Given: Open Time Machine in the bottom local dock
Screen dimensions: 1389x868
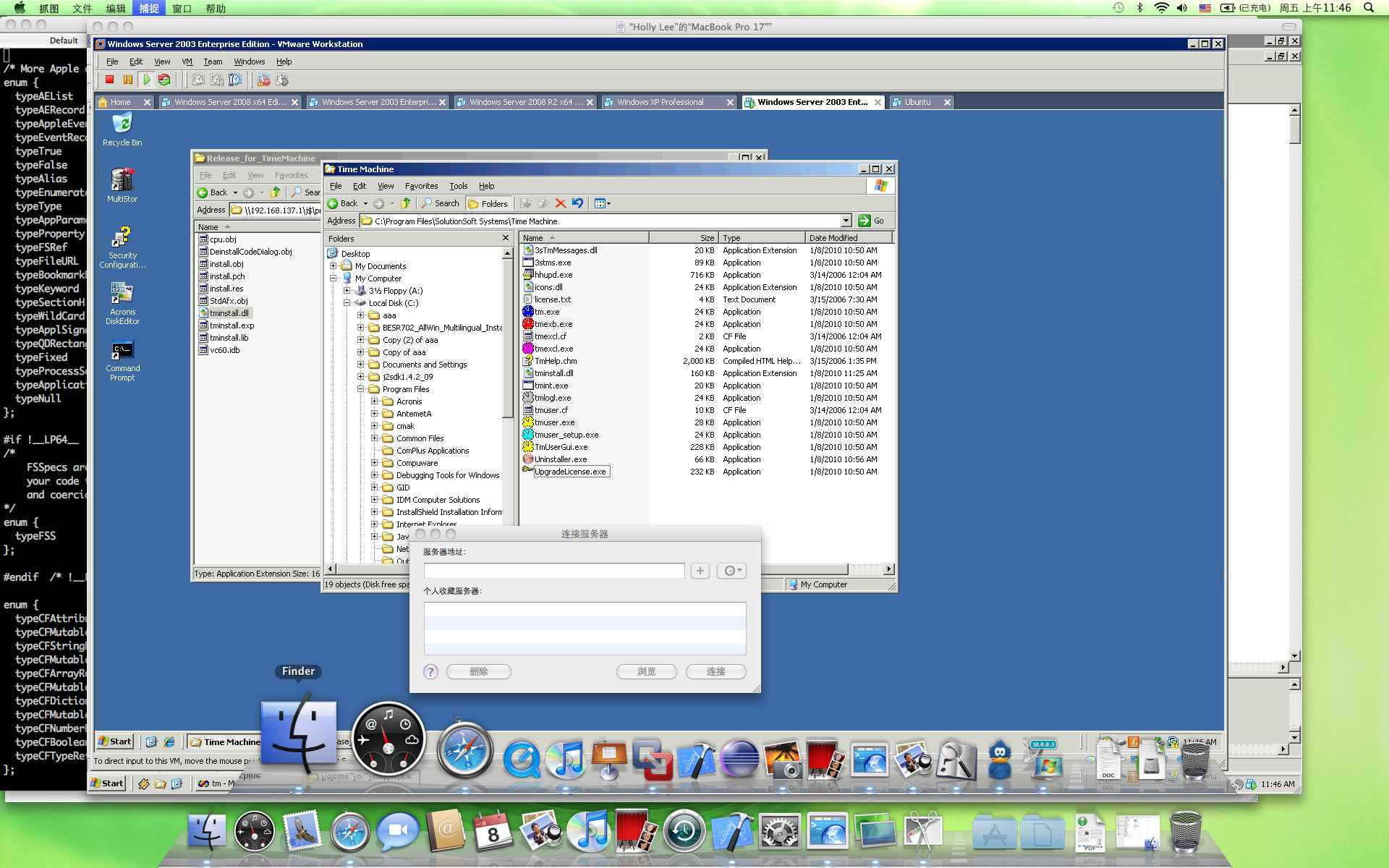Looking at the screenshot, I should pyautogui.click(x=684, y=831).
